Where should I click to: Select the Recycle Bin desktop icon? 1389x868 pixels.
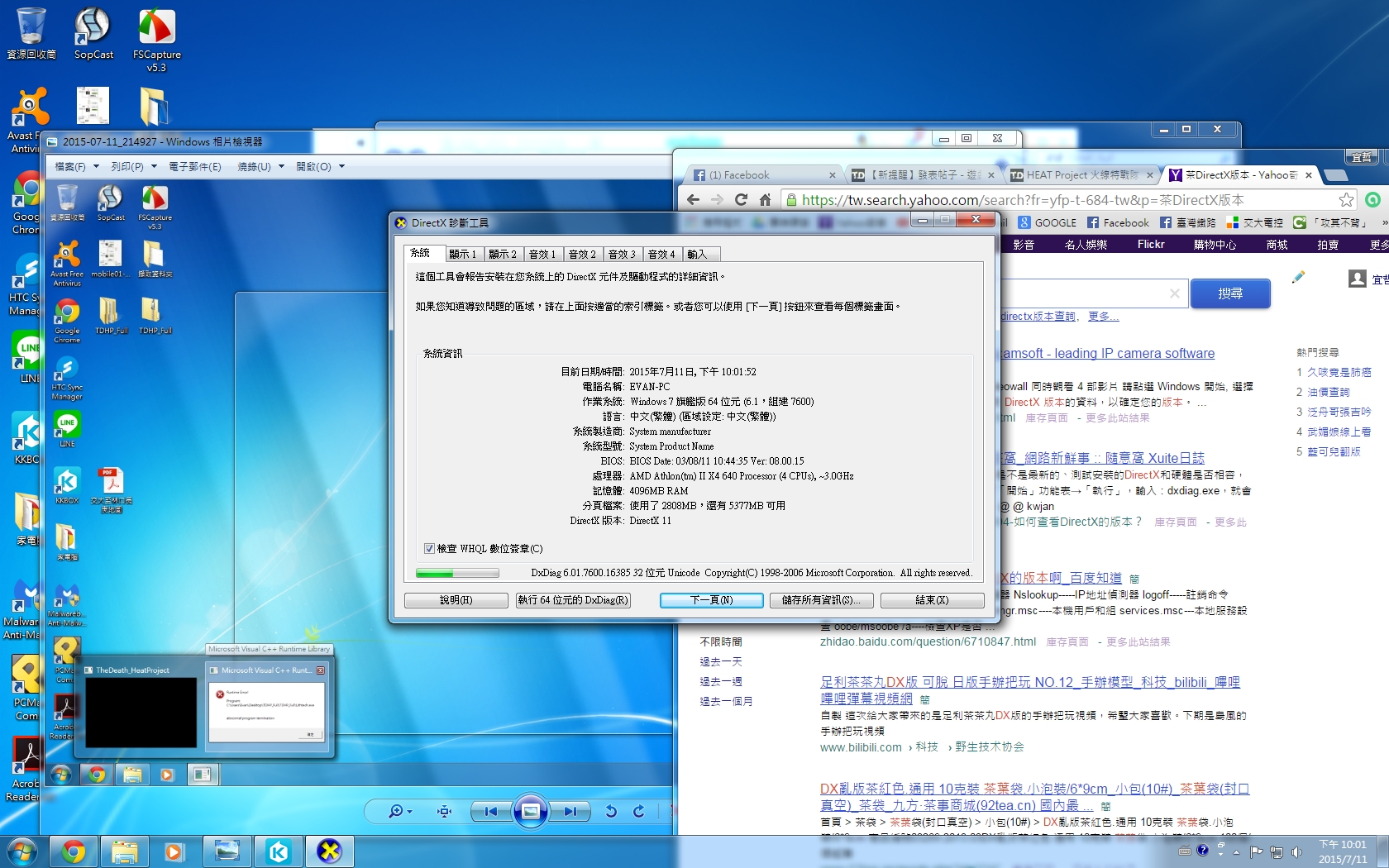[31, 33]
